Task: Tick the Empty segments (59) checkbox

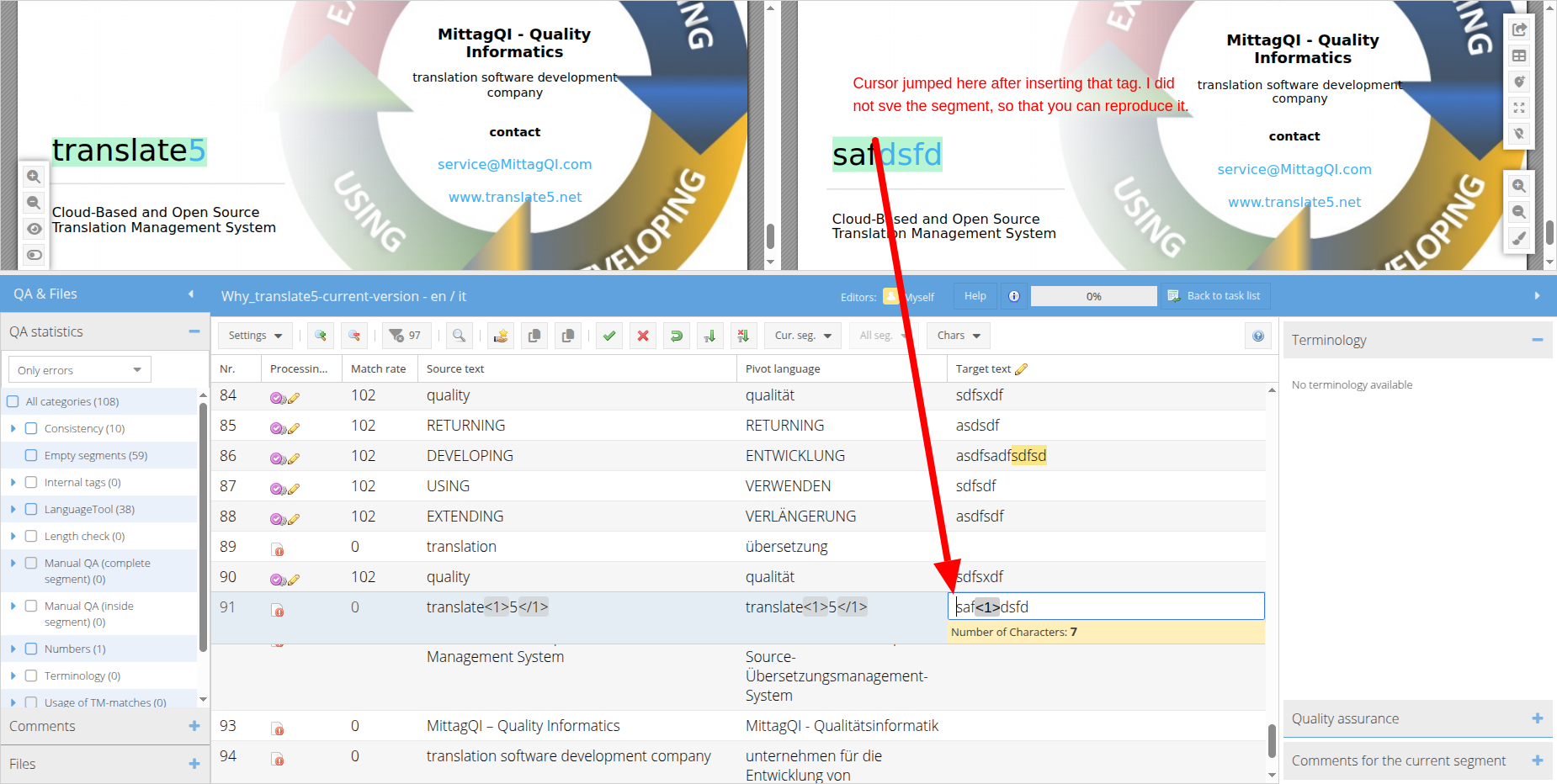Action: click(31, 456)
